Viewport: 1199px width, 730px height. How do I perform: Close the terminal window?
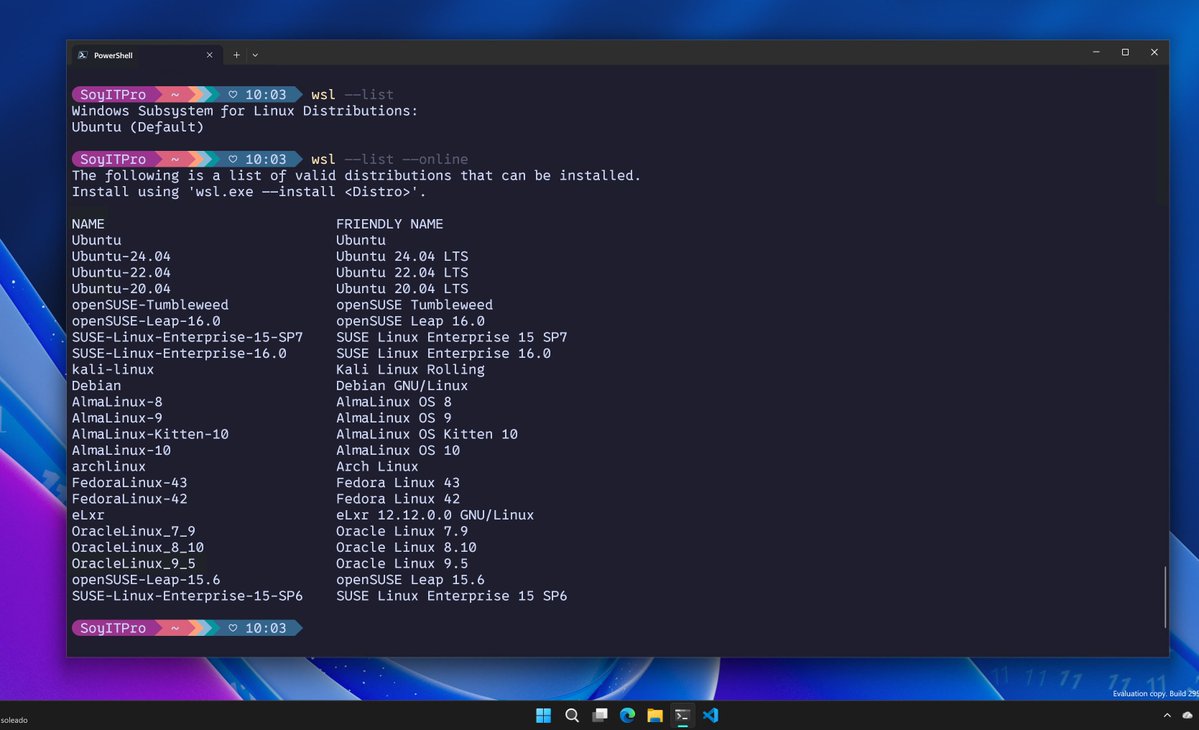tap(1154, 52)
